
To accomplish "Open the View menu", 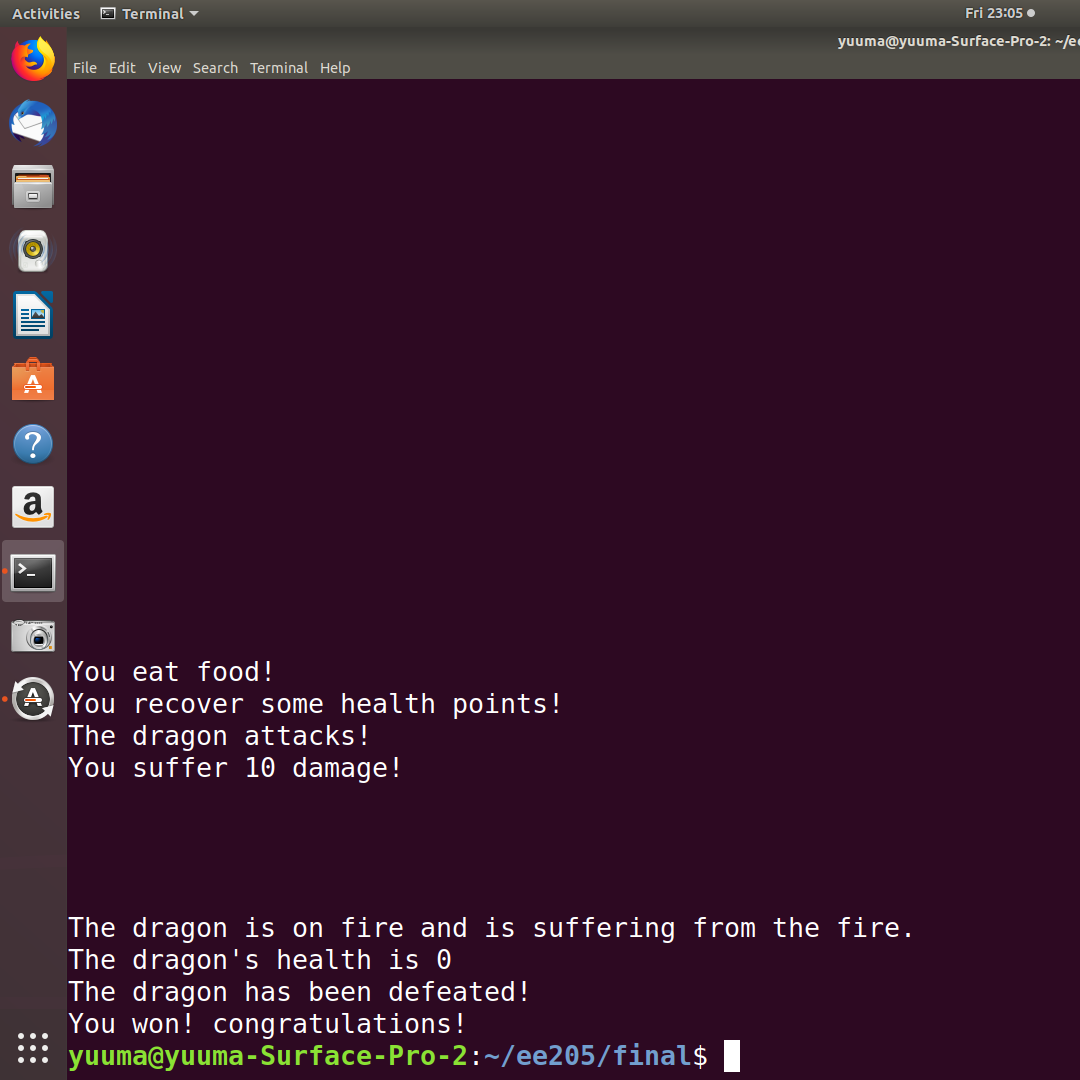I will tap(164, 68).
